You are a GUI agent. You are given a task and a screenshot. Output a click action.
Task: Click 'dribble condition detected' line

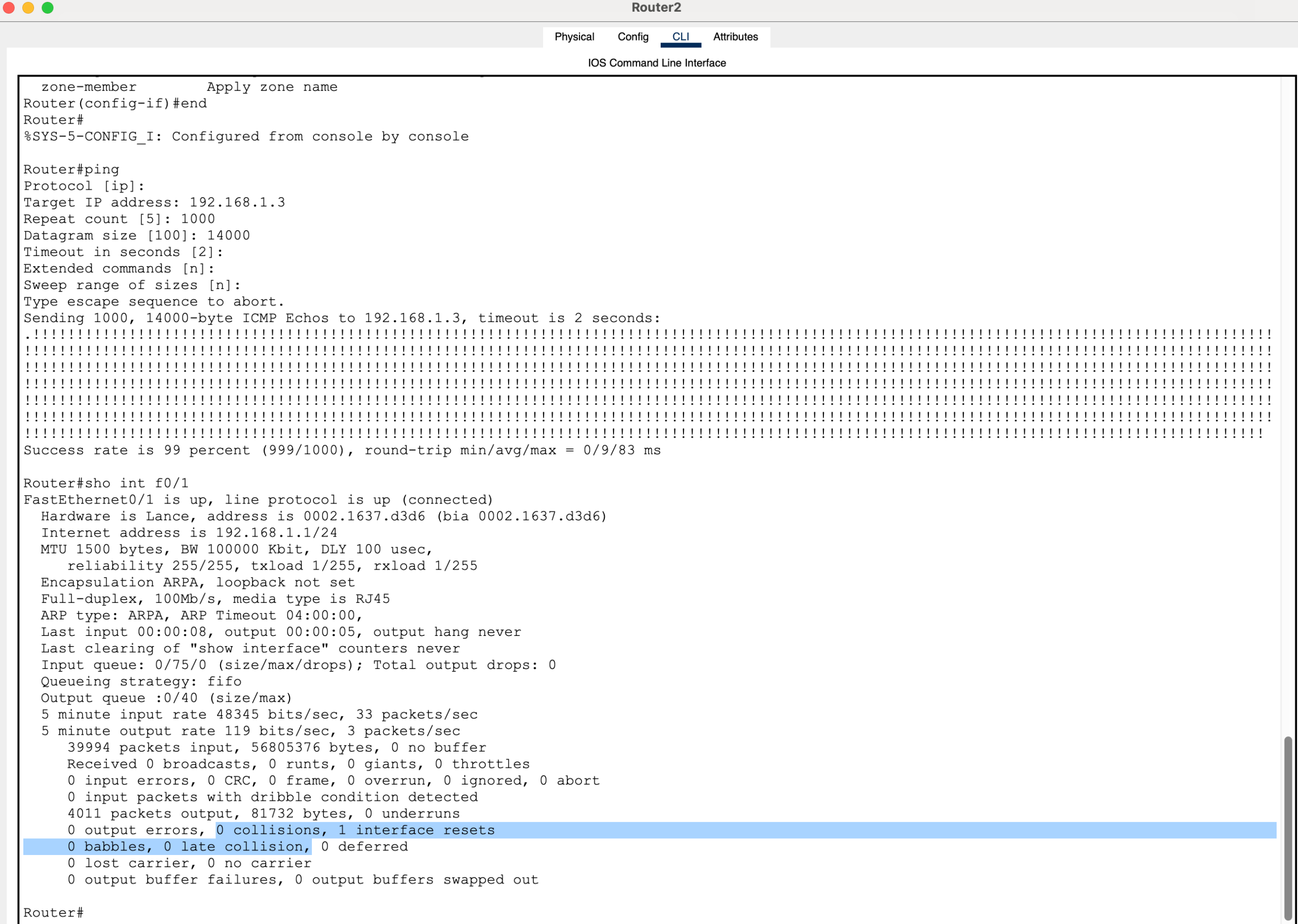click(272, 797)
